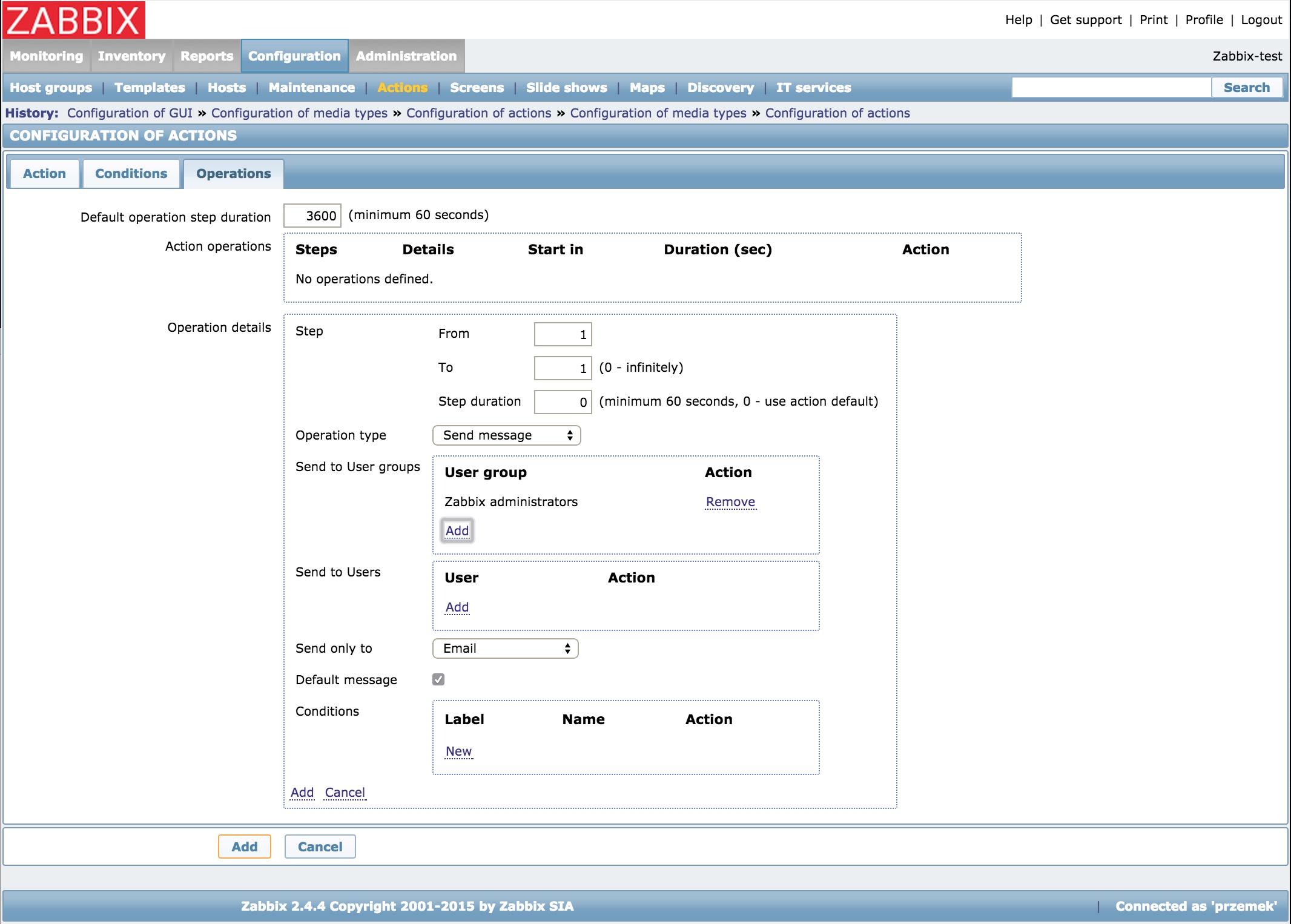Create a New operation condition
This screenshot has width=1291, height=924.
coord(458,751)
